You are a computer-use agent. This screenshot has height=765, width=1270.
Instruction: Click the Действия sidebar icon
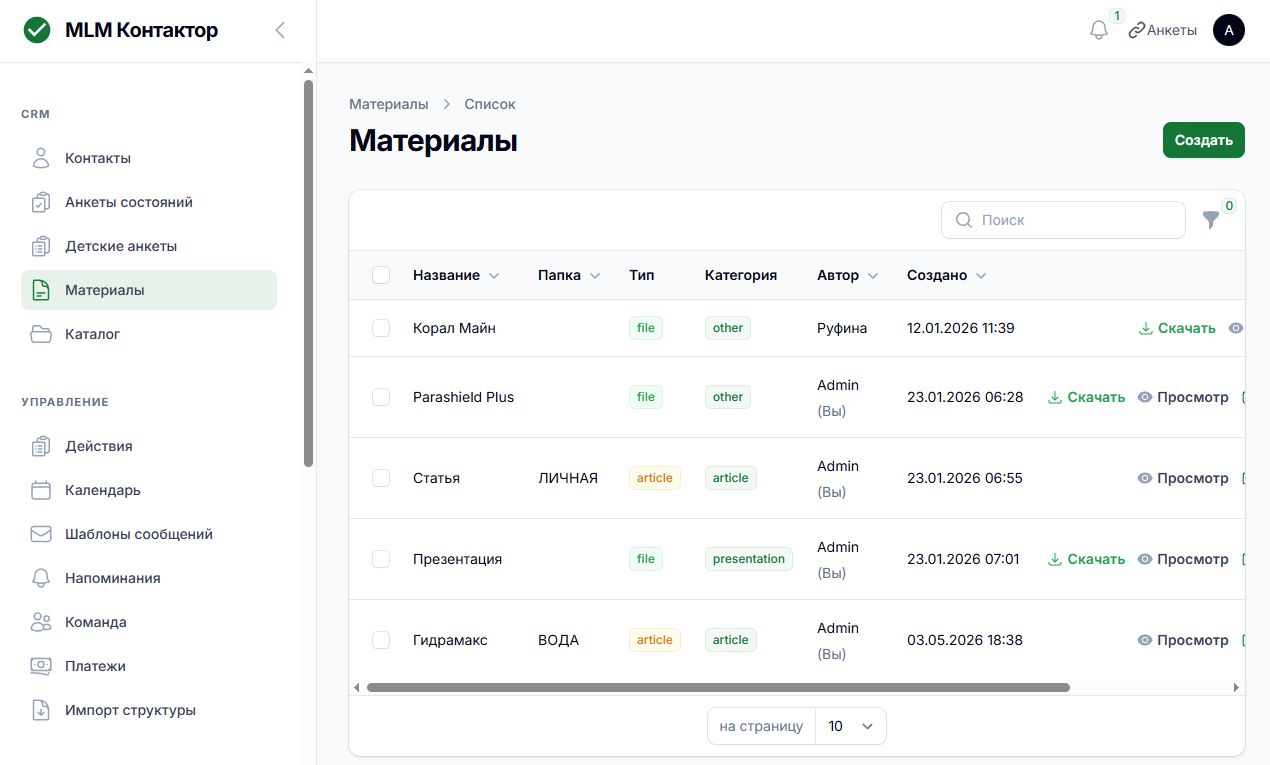(x=41, y=446)
